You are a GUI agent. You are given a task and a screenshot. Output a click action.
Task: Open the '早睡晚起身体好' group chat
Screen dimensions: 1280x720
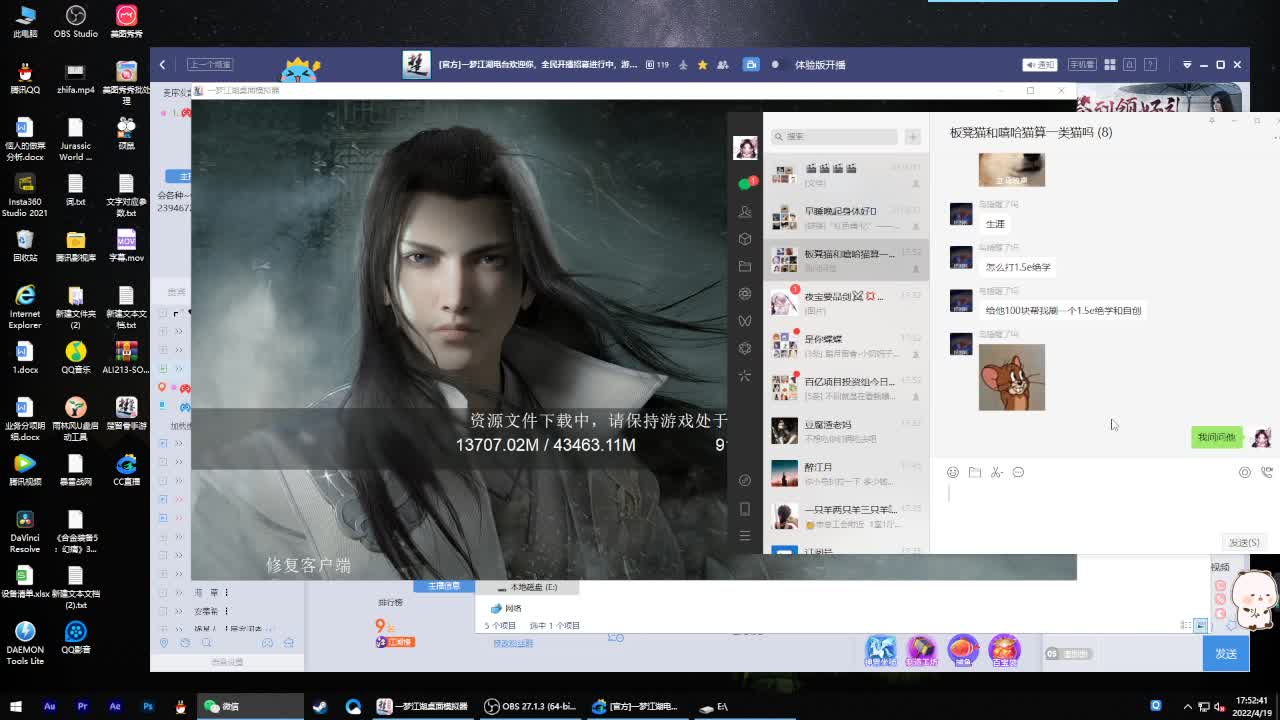tap(846, 217)
